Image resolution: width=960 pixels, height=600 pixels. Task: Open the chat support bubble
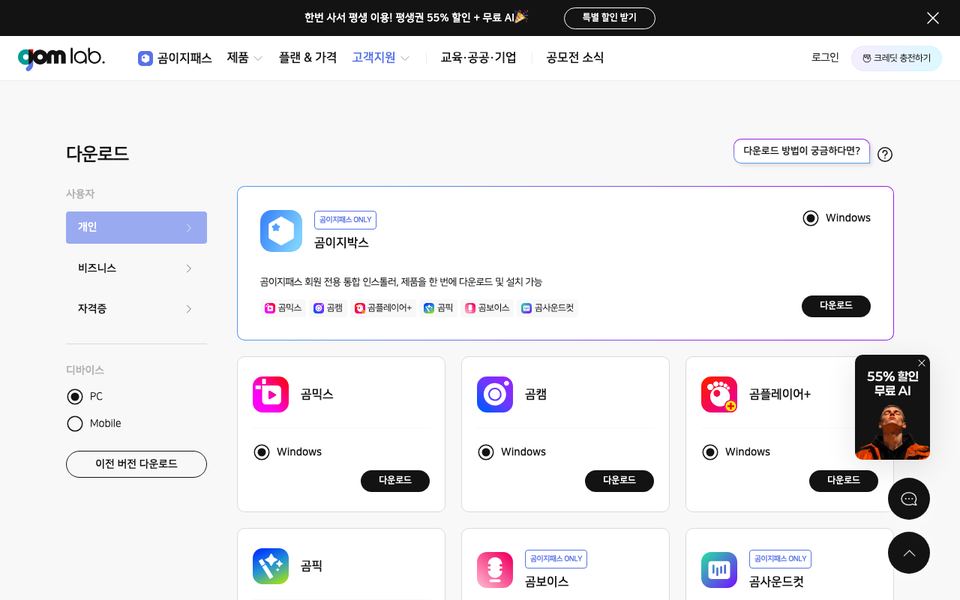pyautogui.click(x=909, y=499)
